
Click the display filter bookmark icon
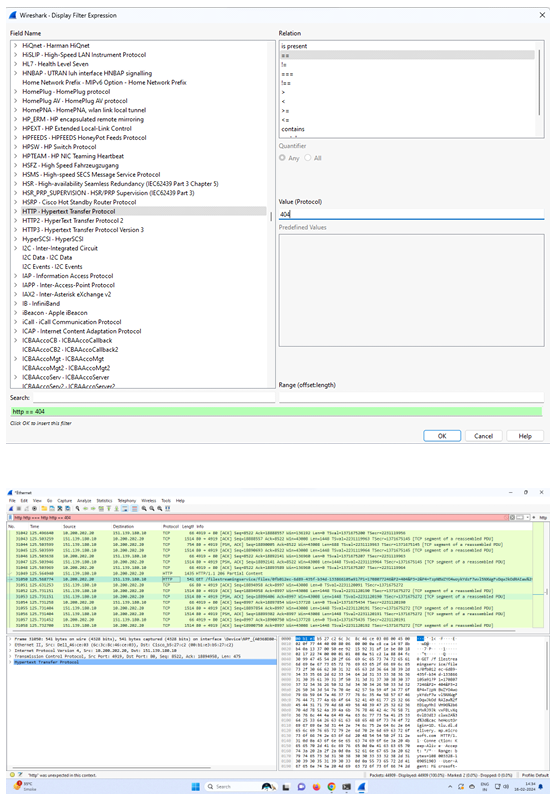[10, 518]
